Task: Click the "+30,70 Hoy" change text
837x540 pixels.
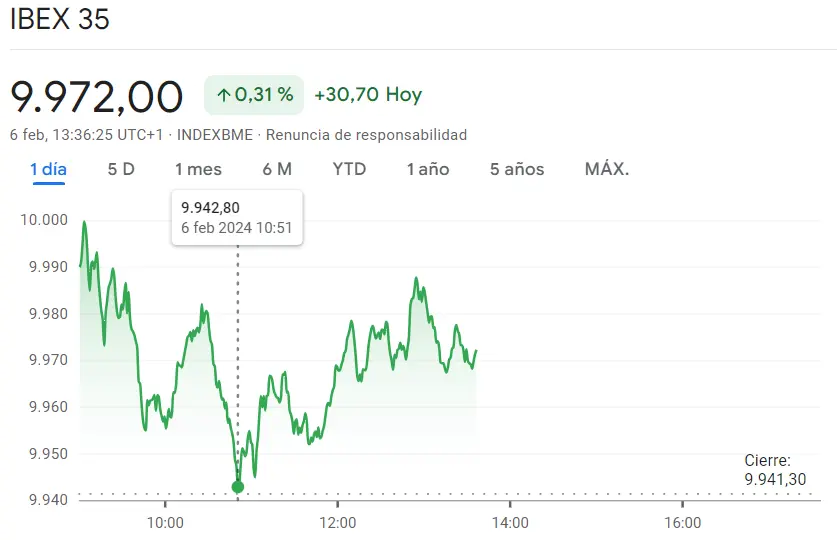Action: (368, 95)
